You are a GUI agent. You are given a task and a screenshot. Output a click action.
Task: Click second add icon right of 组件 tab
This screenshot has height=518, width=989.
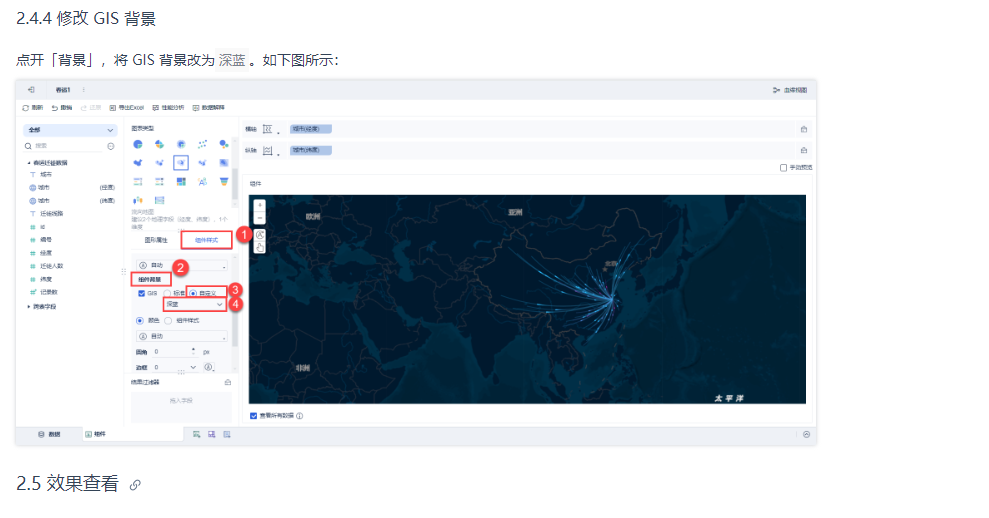[211, 435]
